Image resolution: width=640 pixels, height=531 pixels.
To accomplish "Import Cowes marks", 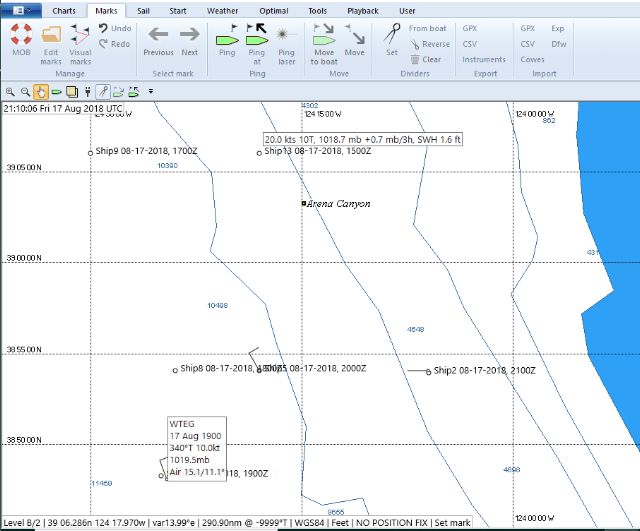I will coord(532,59).
